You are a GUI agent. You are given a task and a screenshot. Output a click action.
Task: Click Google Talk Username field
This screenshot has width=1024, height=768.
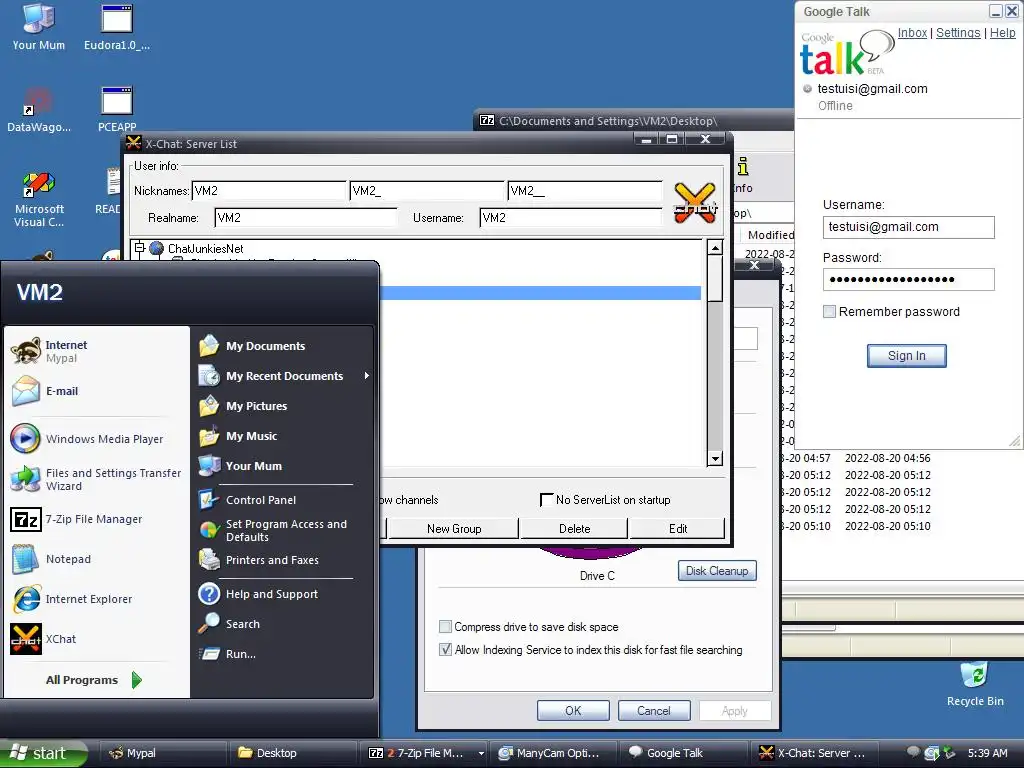point(908,227)
